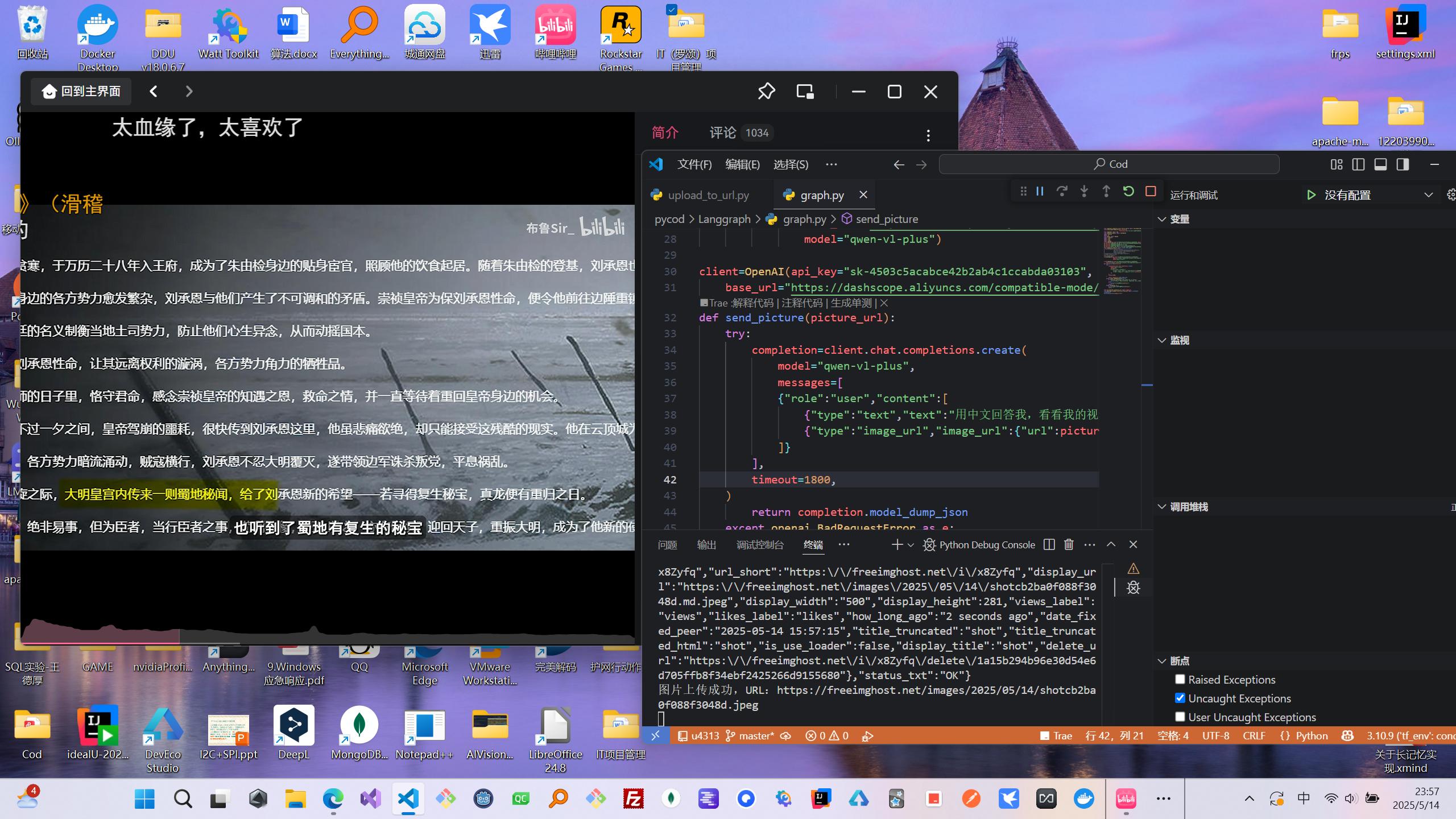Click the Step Over debug icon
The image size is (1456, 819).
(x=1062, y=192)
